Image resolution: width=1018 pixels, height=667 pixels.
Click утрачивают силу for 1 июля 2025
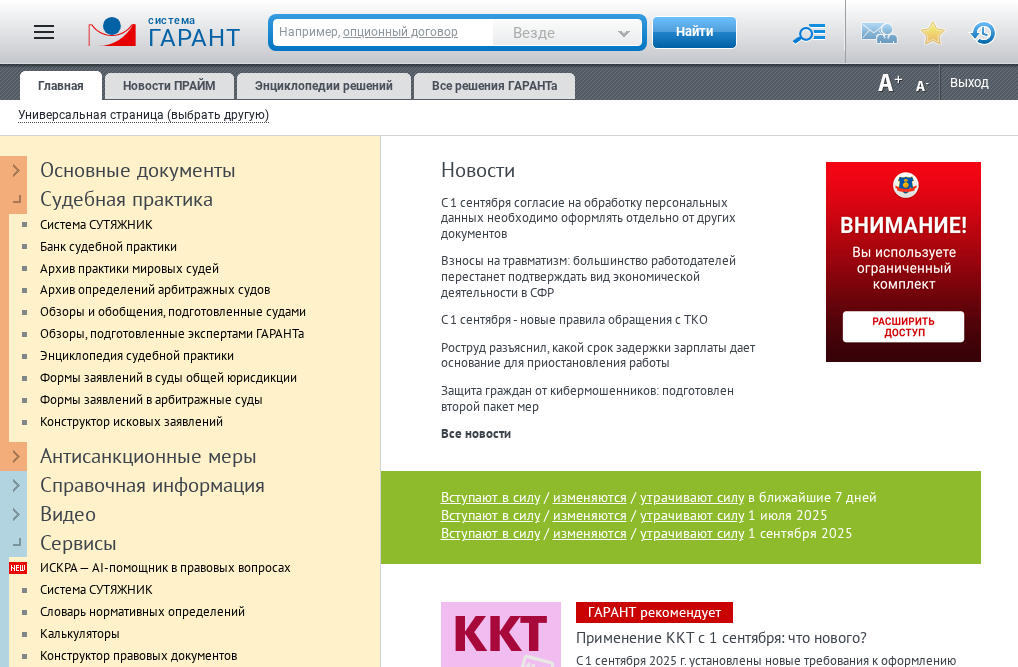(692, 516)
